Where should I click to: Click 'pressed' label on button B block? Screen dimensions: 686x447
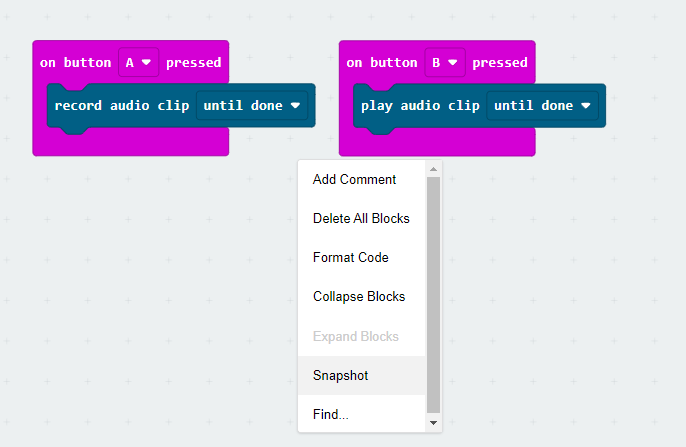pyautogui.click(x=500, y=63)
